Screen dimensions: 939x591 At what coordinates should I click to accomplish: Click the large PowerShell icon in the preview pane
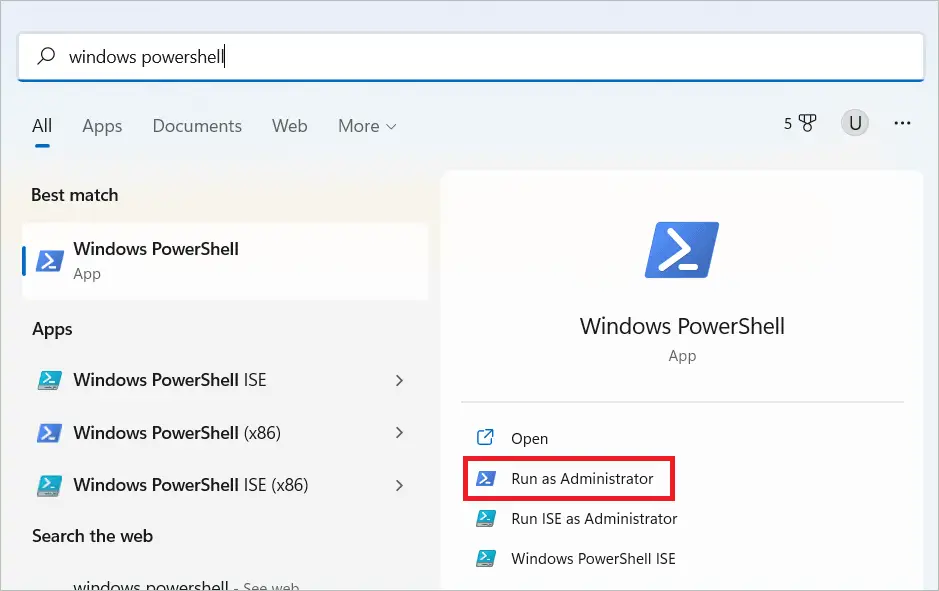point(682,250)
